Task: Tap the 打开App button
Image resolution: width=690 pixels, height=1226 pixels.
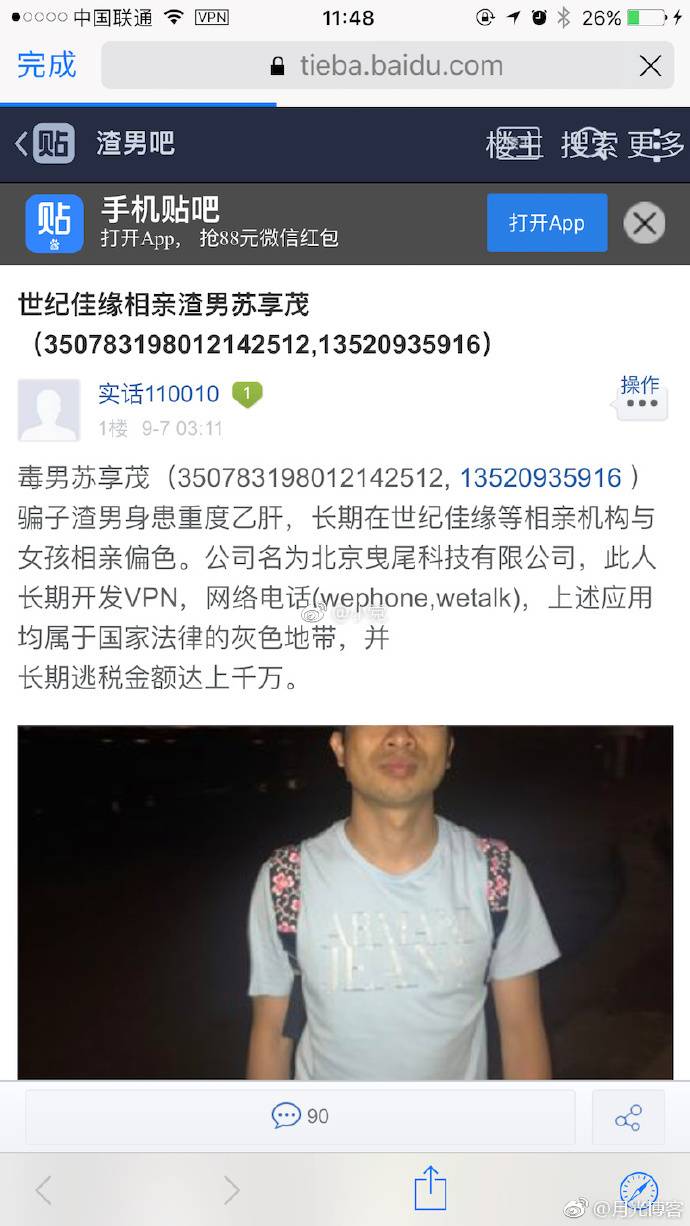Action: click(x=547, y=223)
